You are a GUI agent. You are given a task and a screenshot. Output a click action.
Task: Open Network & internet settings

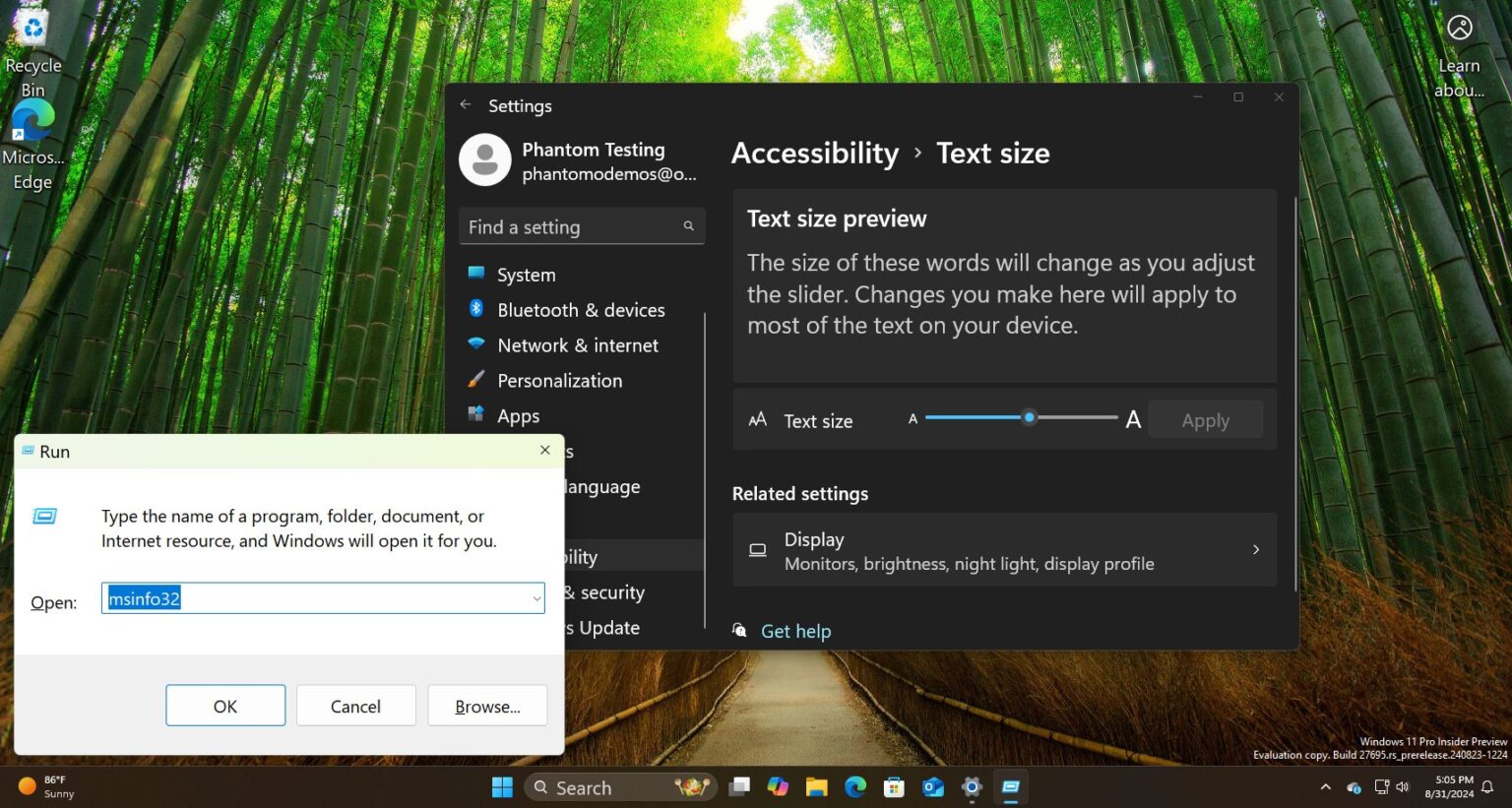point(577,344)
